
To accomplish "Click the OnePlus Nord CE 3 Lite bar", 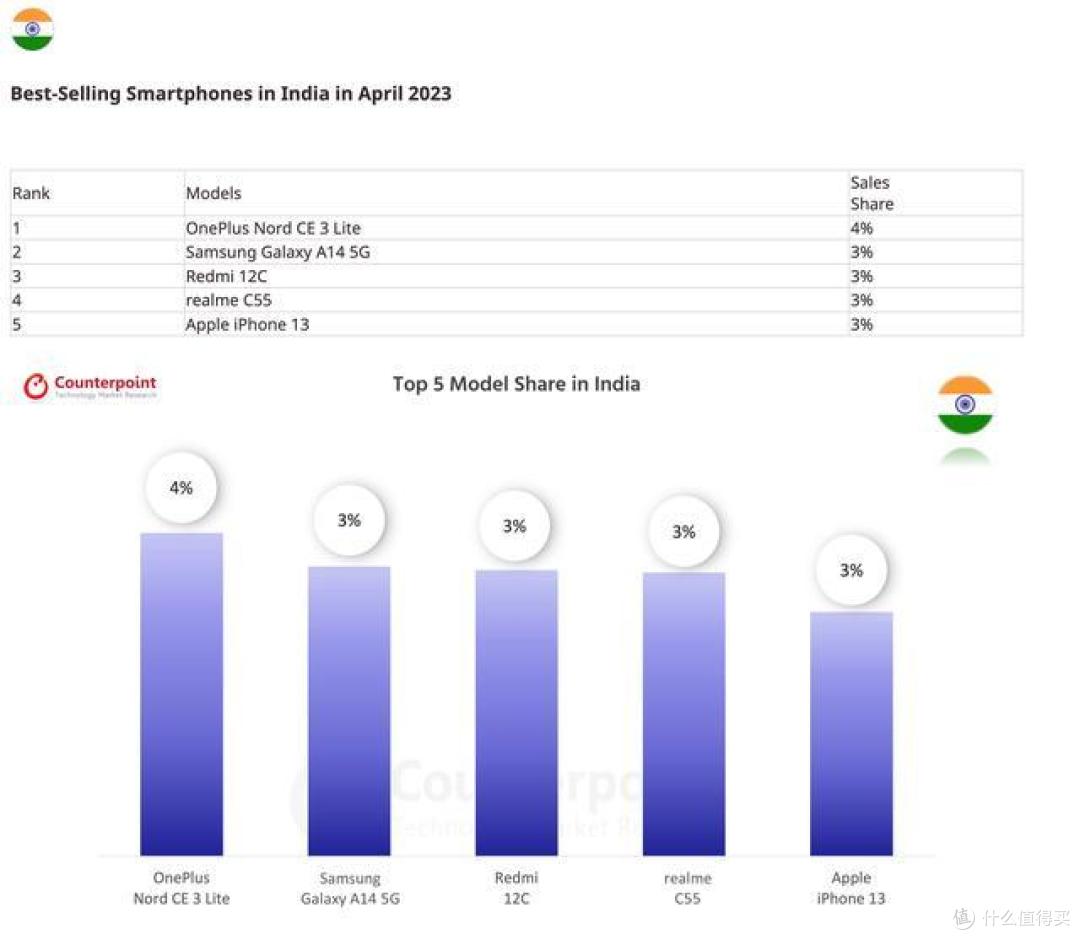I will (x=182, y=694).
